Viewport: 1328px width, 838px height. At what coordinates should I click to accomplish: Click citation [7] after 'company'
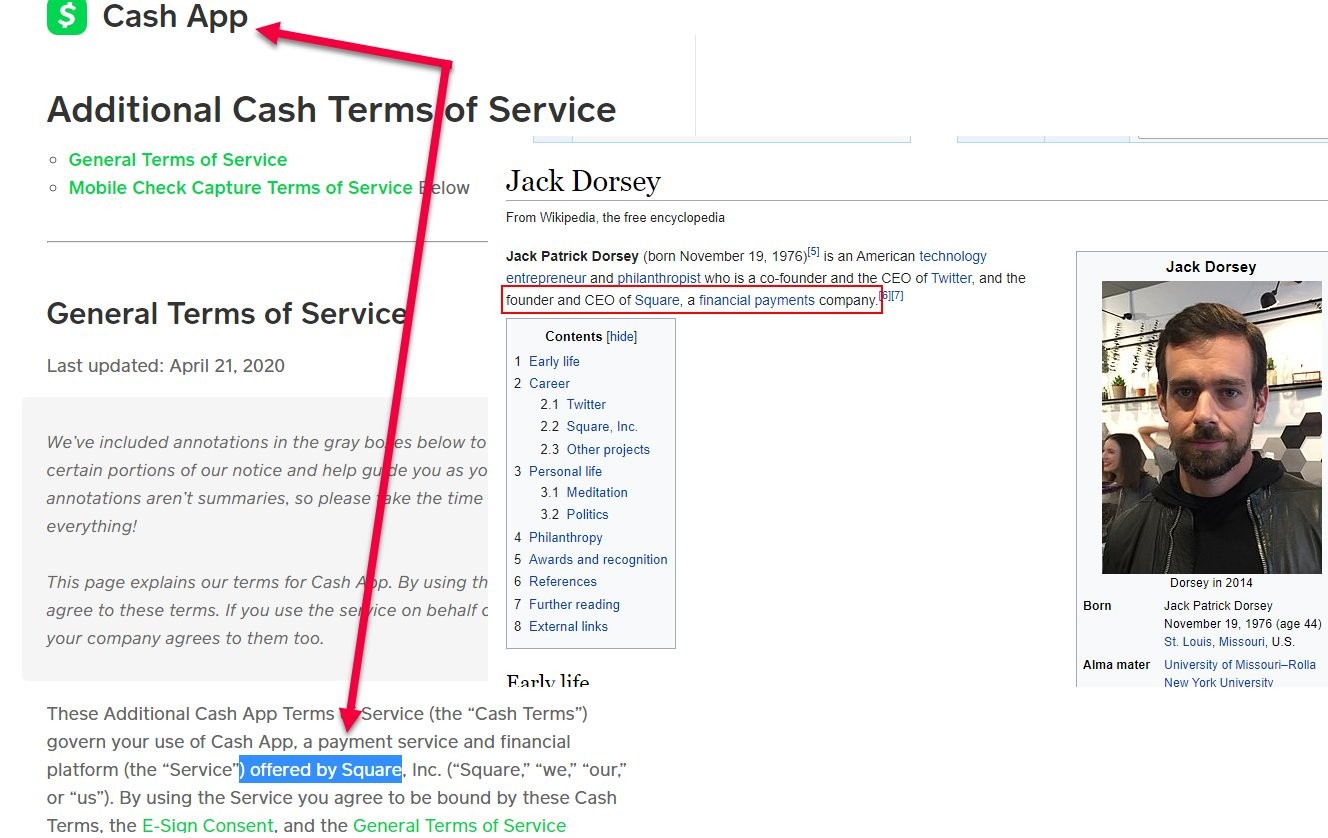coord(897,296)
